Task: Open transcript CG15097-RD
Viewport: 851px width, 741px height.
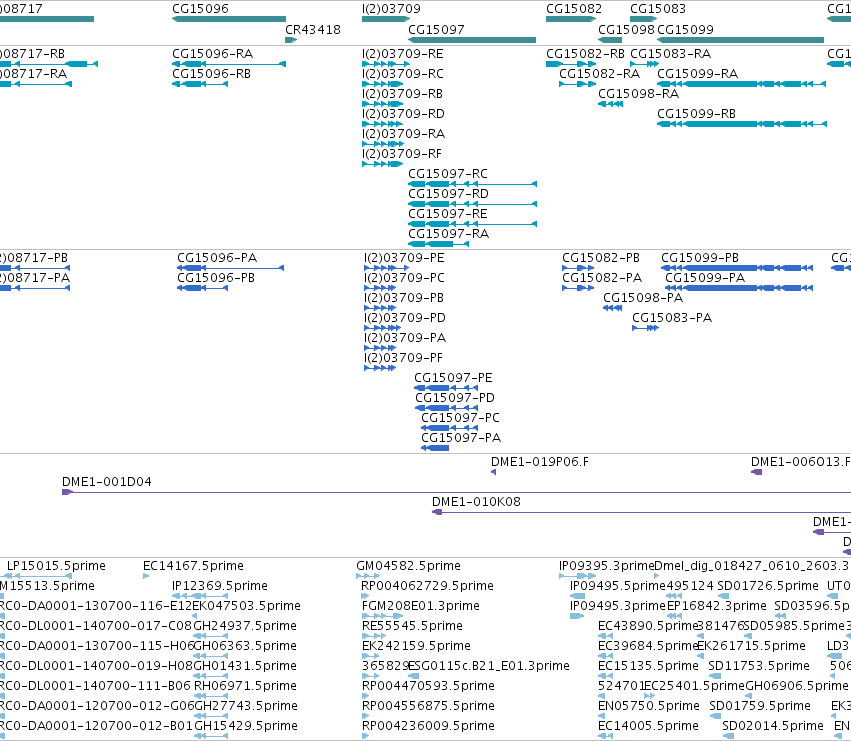Action: coord(448,194)
